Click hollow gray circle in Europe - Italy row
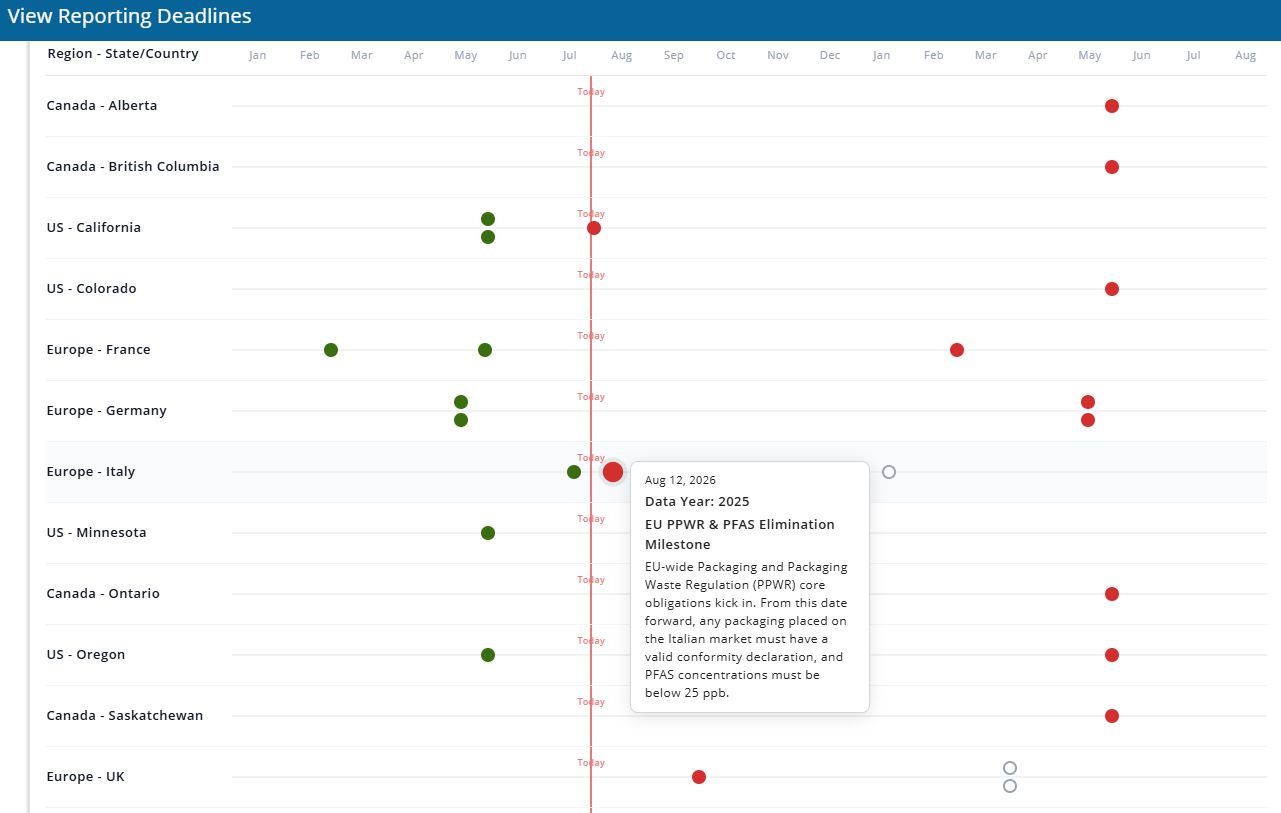Screen dimensions: 1281x813 (x=889, y=472)
